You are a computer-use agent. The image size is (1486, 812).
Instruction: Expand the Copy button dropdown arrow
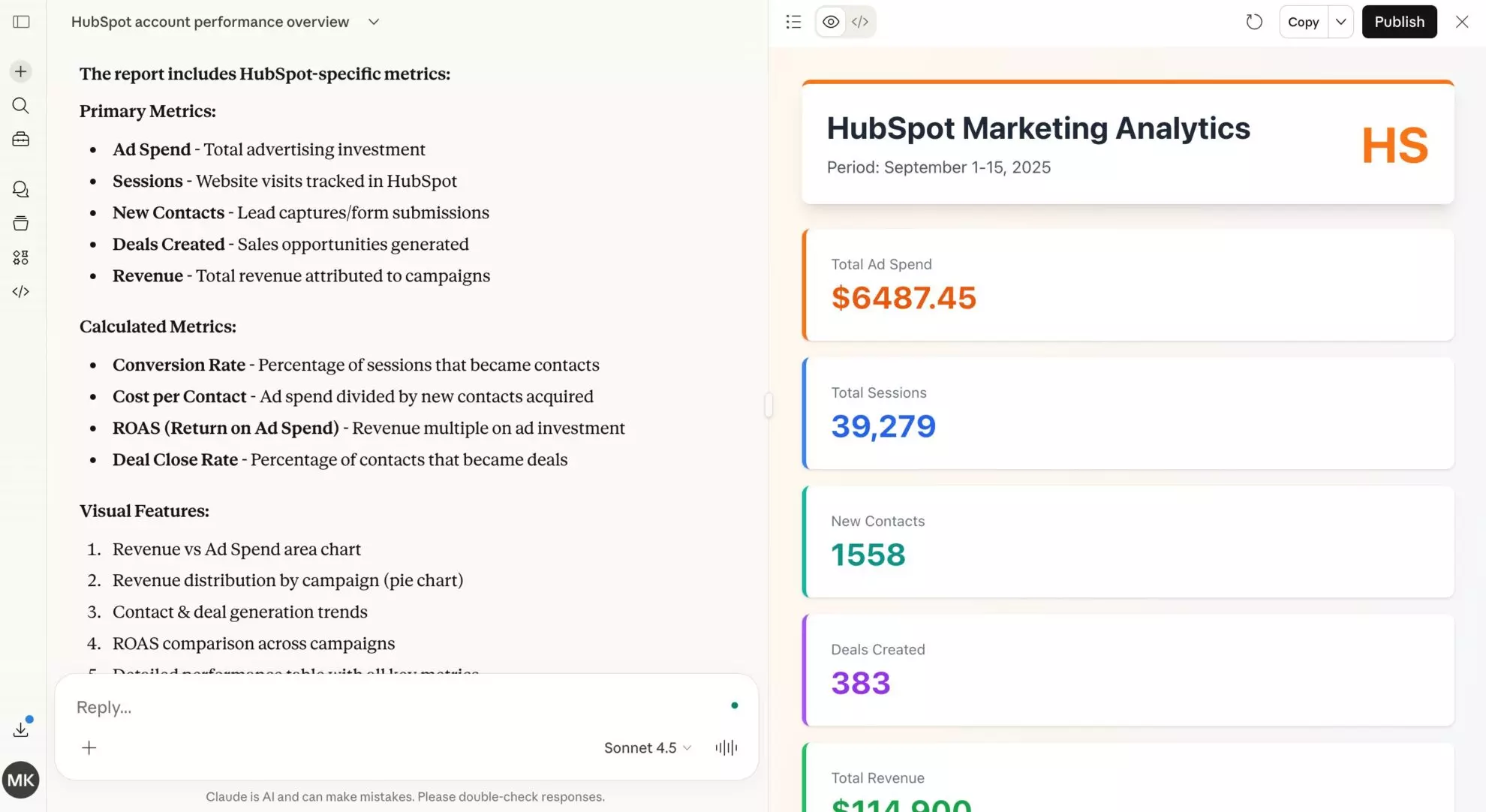[x=1341, y=22]
